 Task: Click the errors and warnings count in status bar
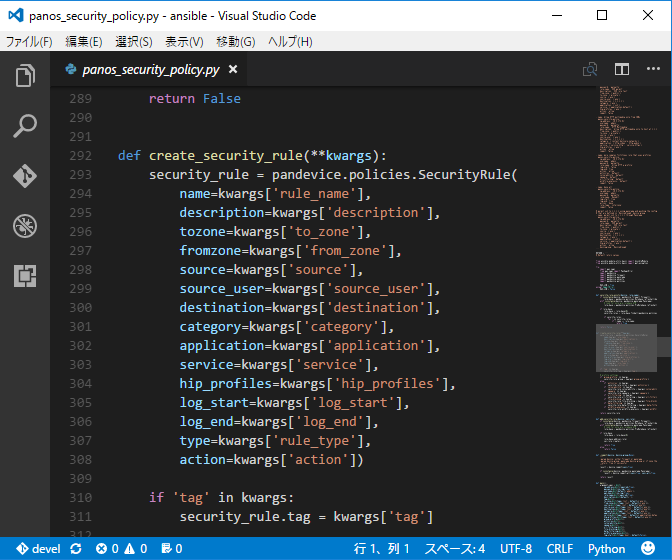[x=121, y=549]
